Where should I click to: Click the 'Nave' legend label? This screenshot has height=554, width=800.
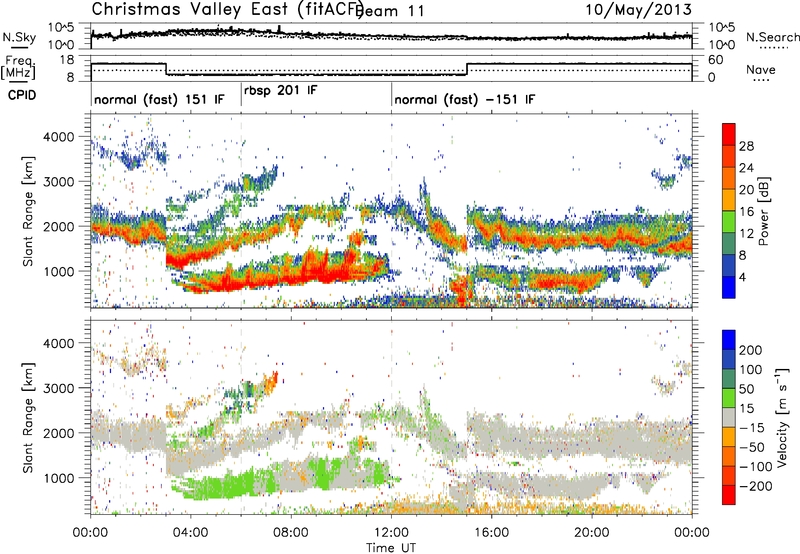pos(761,69)
